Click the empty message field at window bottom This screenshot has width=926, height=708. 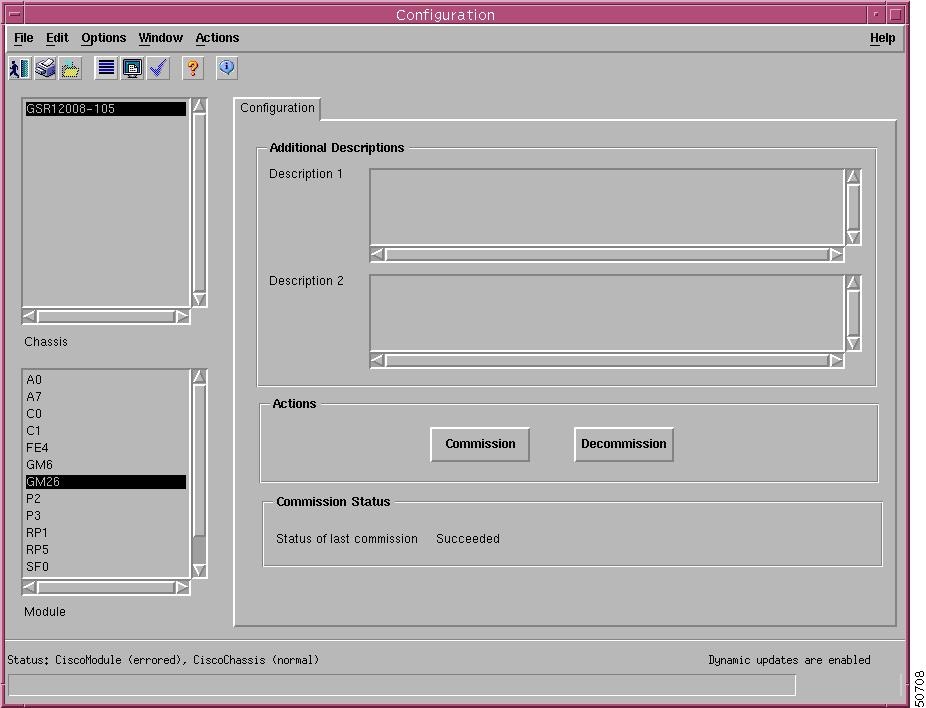click(402, 686)
